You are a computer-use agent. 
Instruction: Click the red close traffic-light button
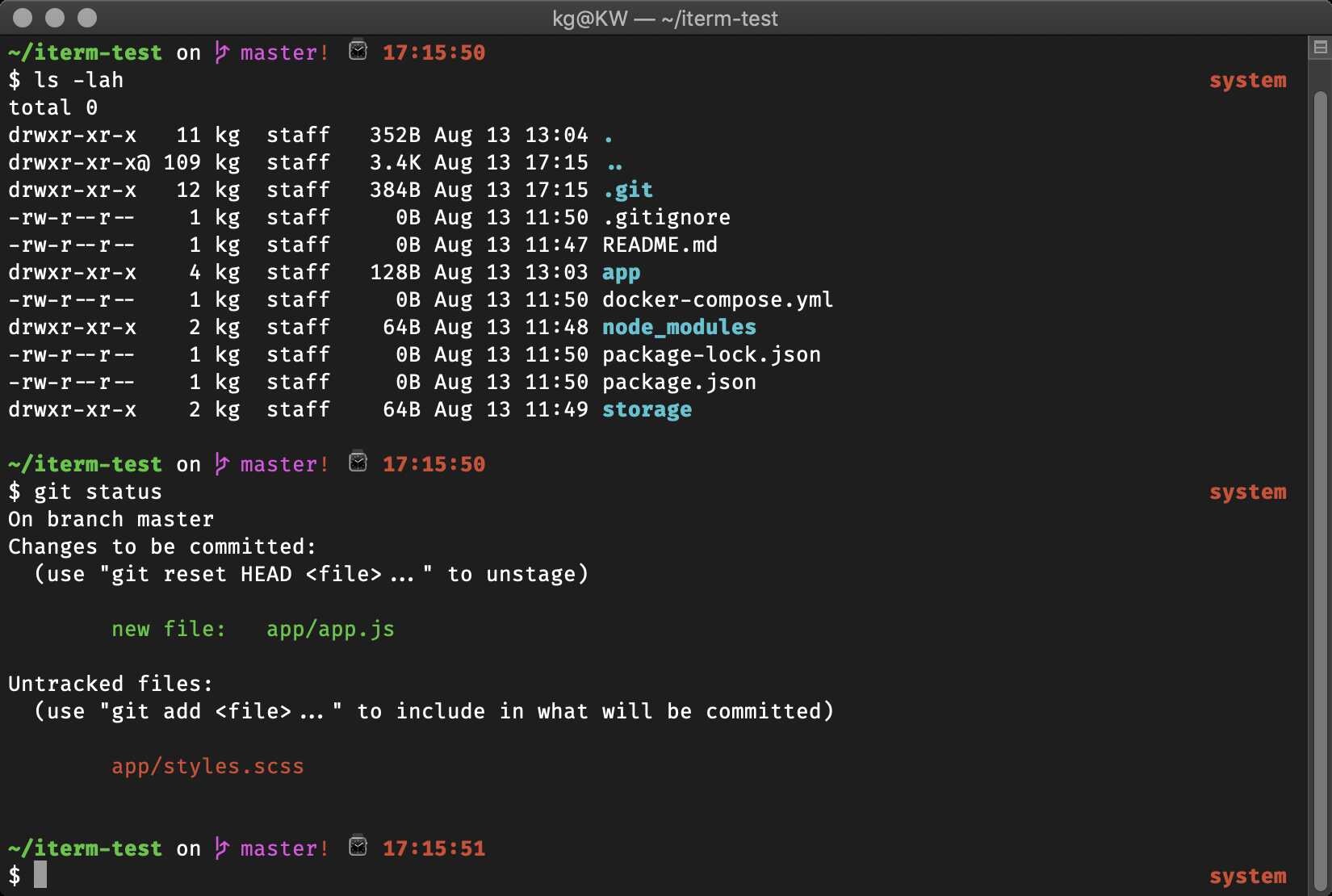[x=23, y=17]
